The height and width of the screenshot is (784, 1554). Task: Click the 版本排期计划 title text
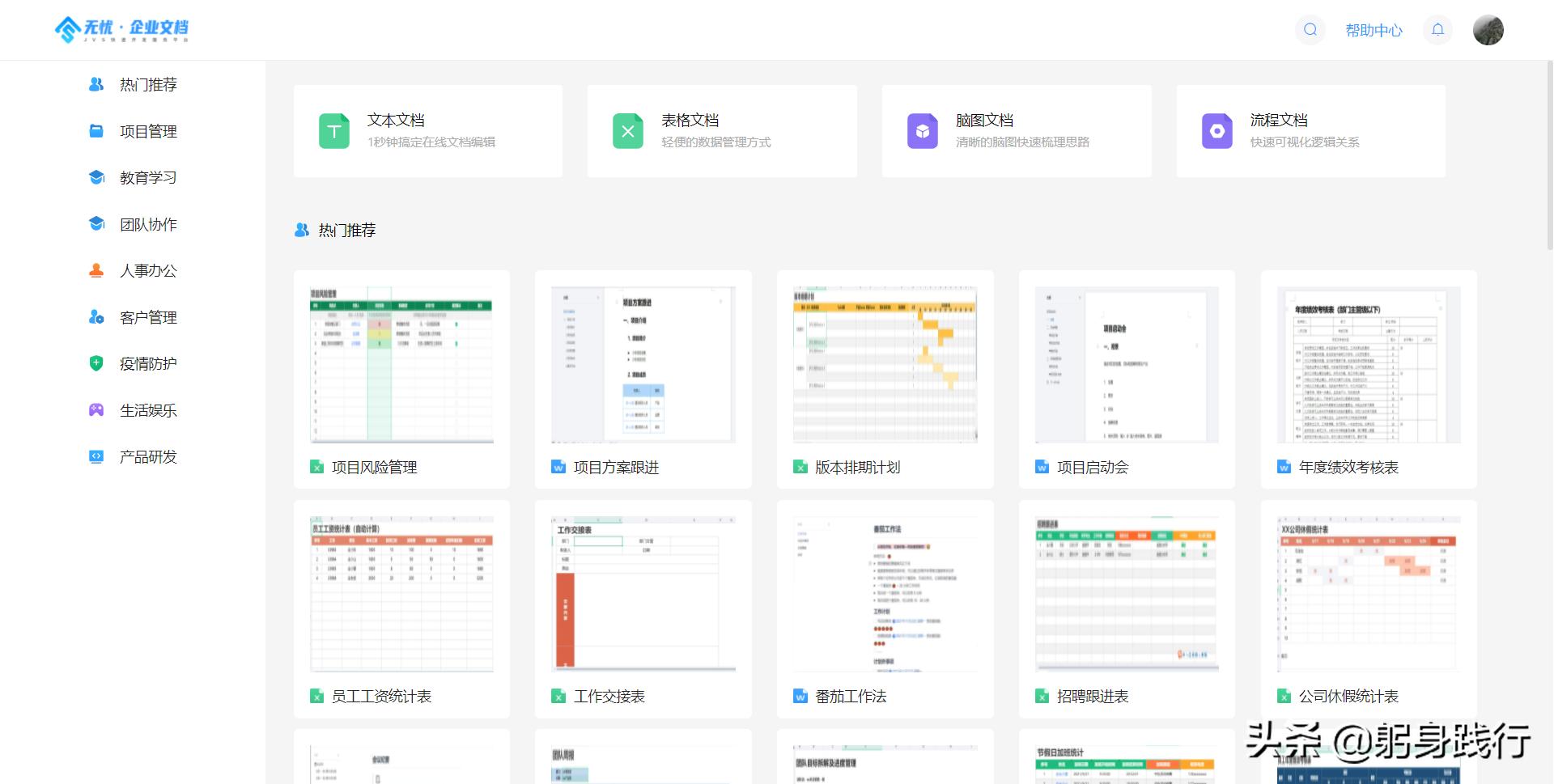pos(858,467)
